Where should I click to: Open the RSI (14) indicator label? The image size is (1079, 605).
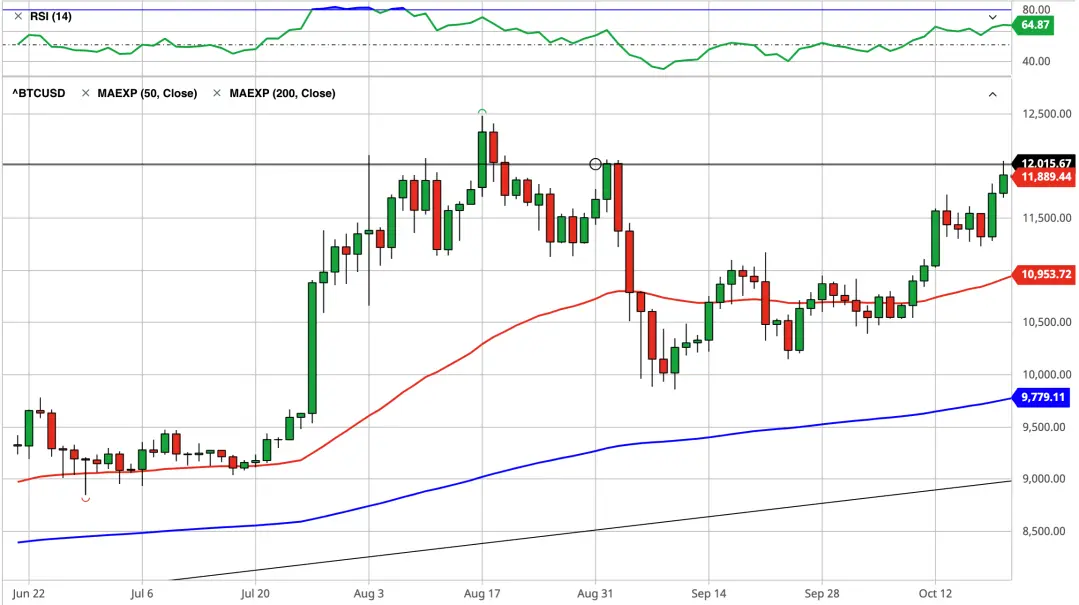[51, 16]
